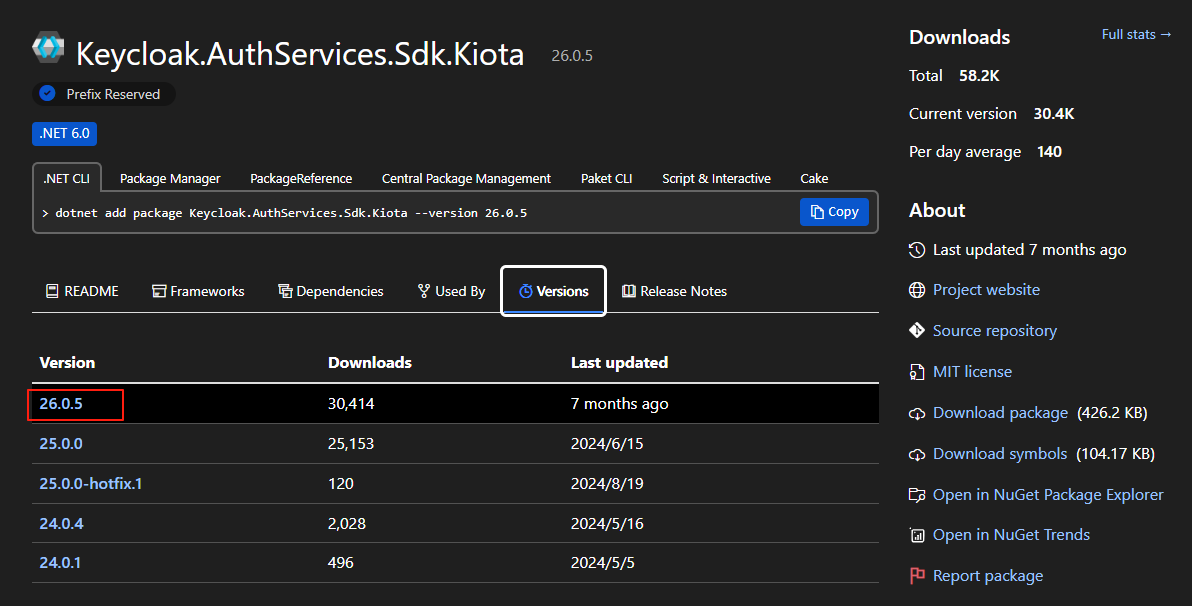
Task: Open the Frameworks tab
Action: coord(198,291)
